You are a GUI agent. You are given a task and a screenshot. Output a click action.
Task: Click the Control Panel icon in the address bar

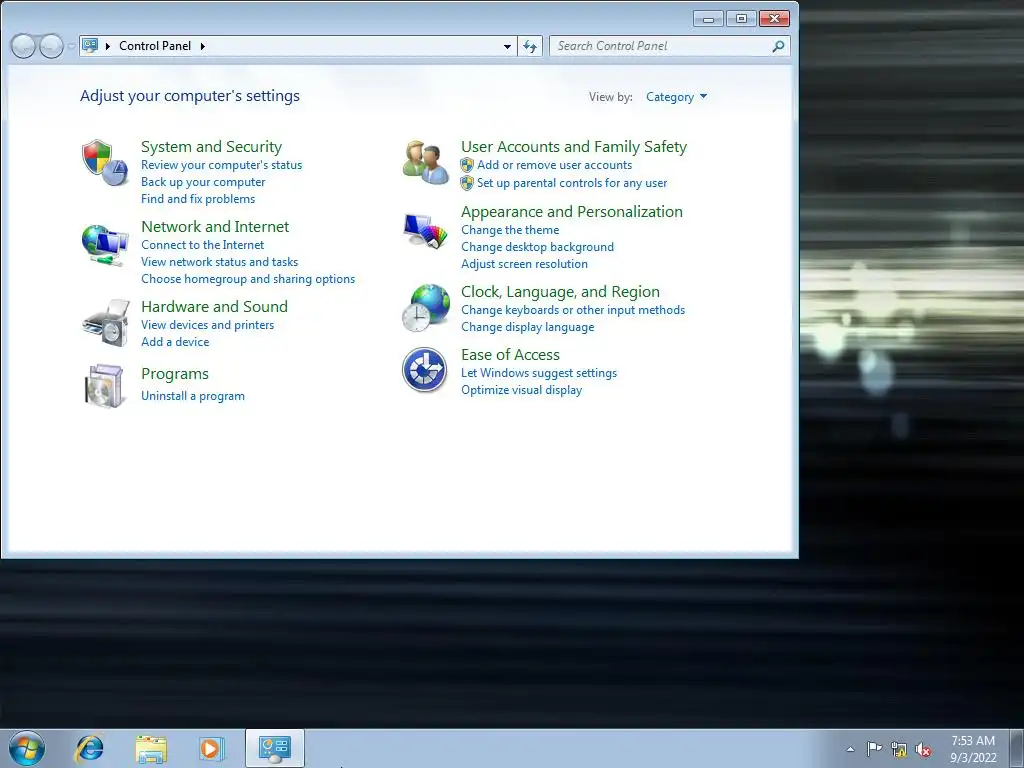tap(90, 46)
